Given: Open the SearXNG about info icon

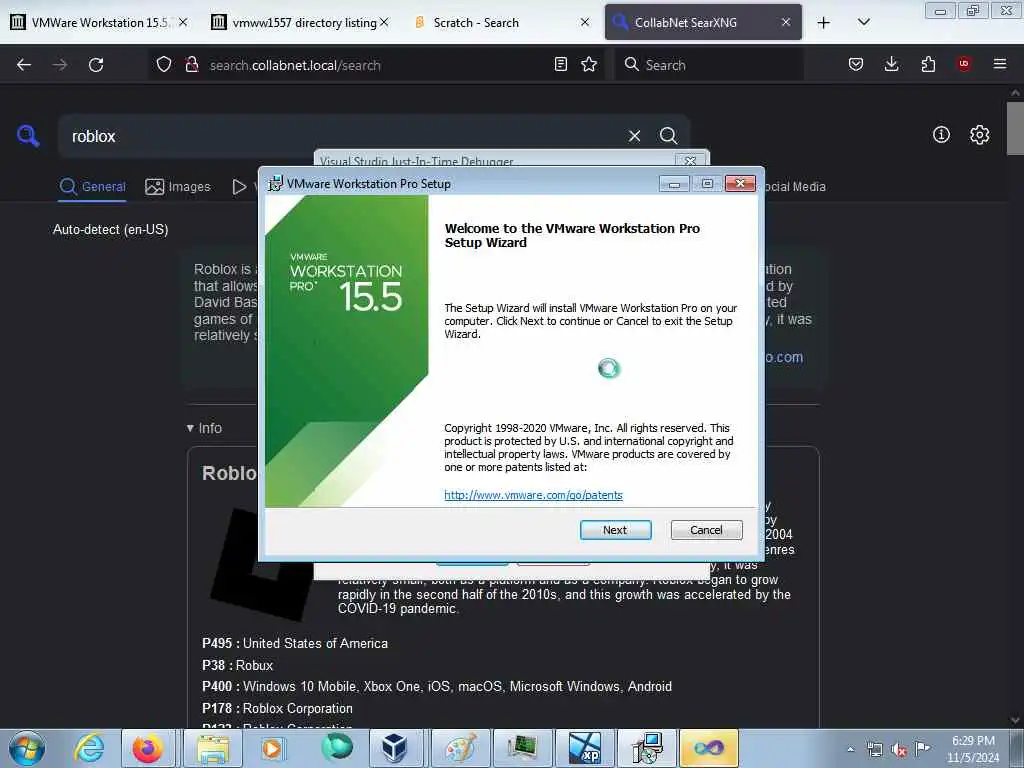Looking at the screenshot, I should (x=941, y=135).
